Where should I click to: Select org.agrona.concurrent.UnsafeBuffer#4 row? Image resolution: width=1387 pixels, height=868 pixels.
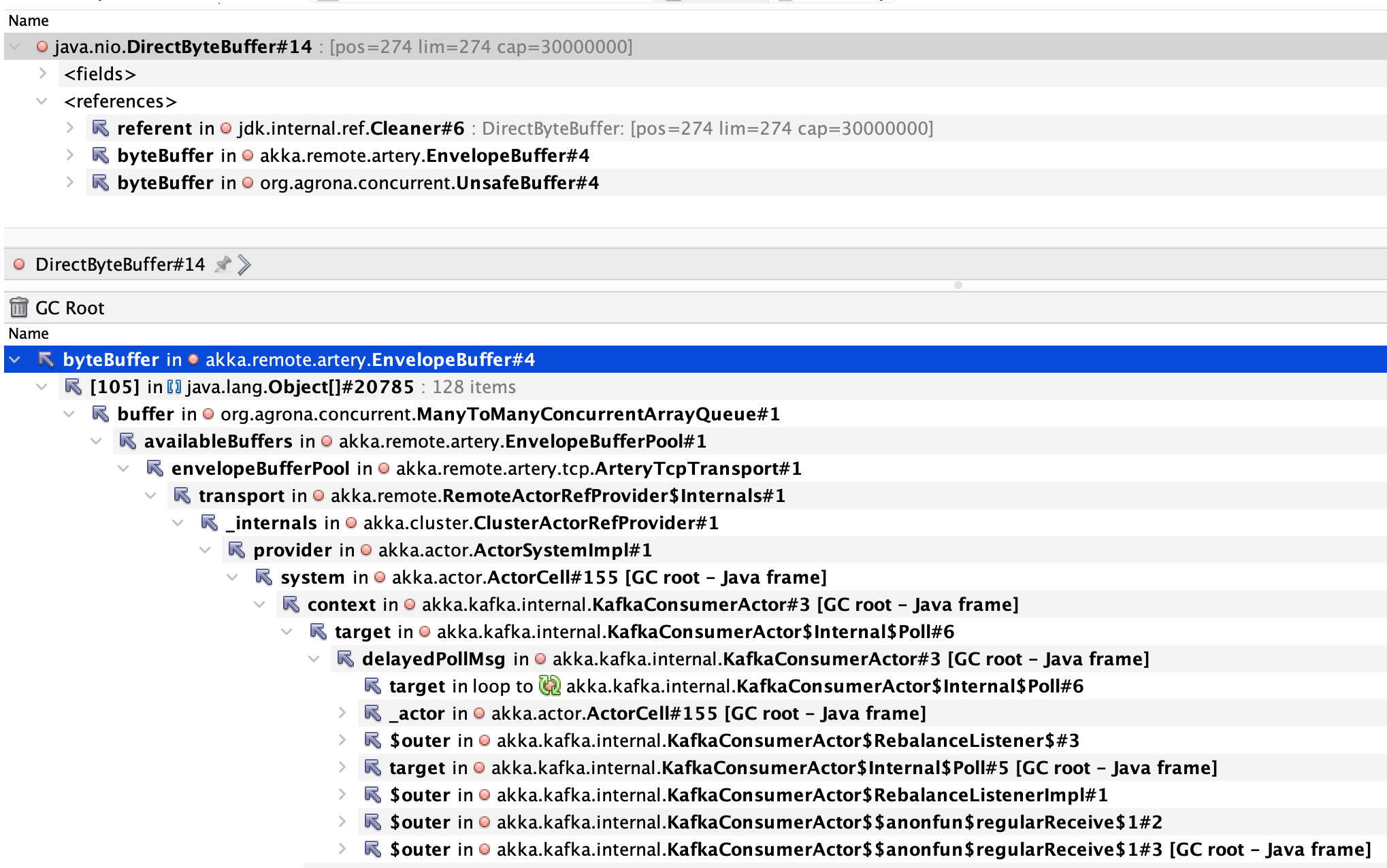358,183
